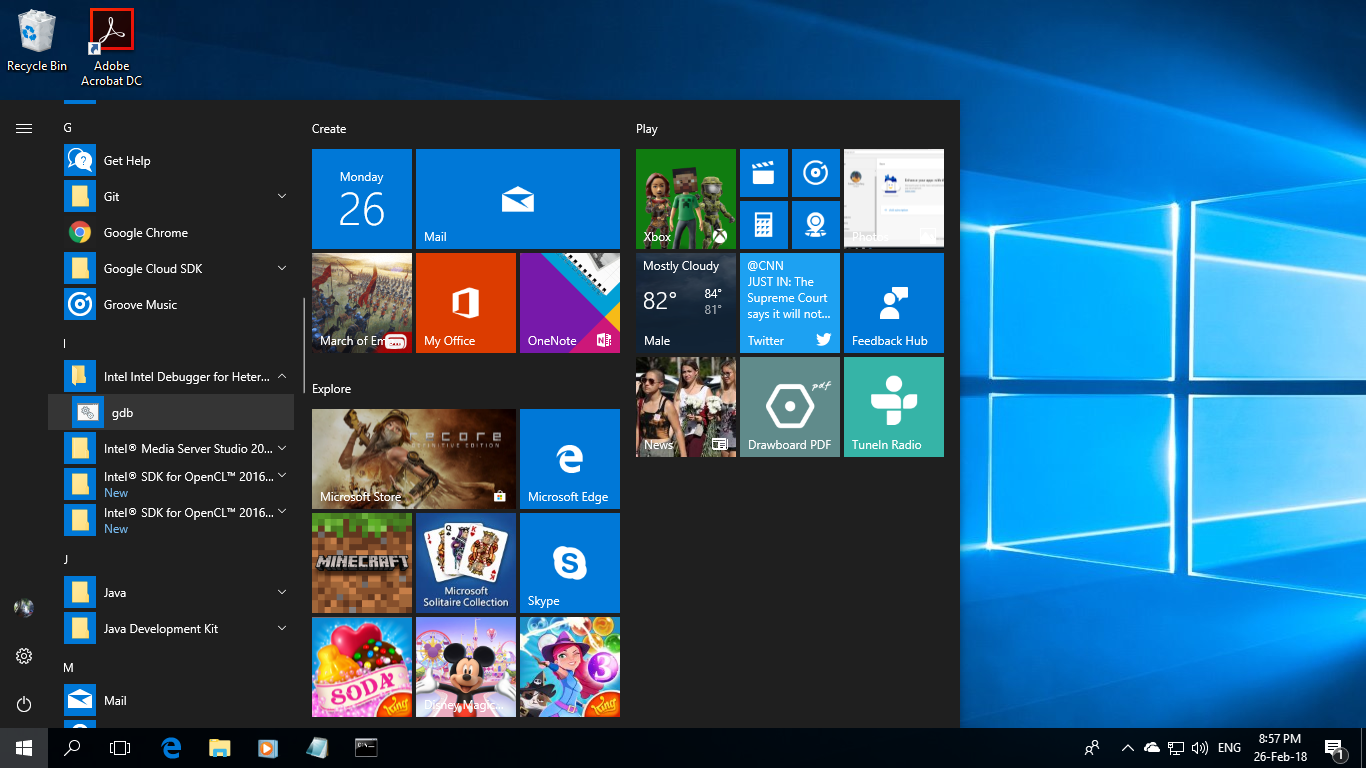Click the Windows Start button
The image size is (1366, 768).
coord(24,748)
